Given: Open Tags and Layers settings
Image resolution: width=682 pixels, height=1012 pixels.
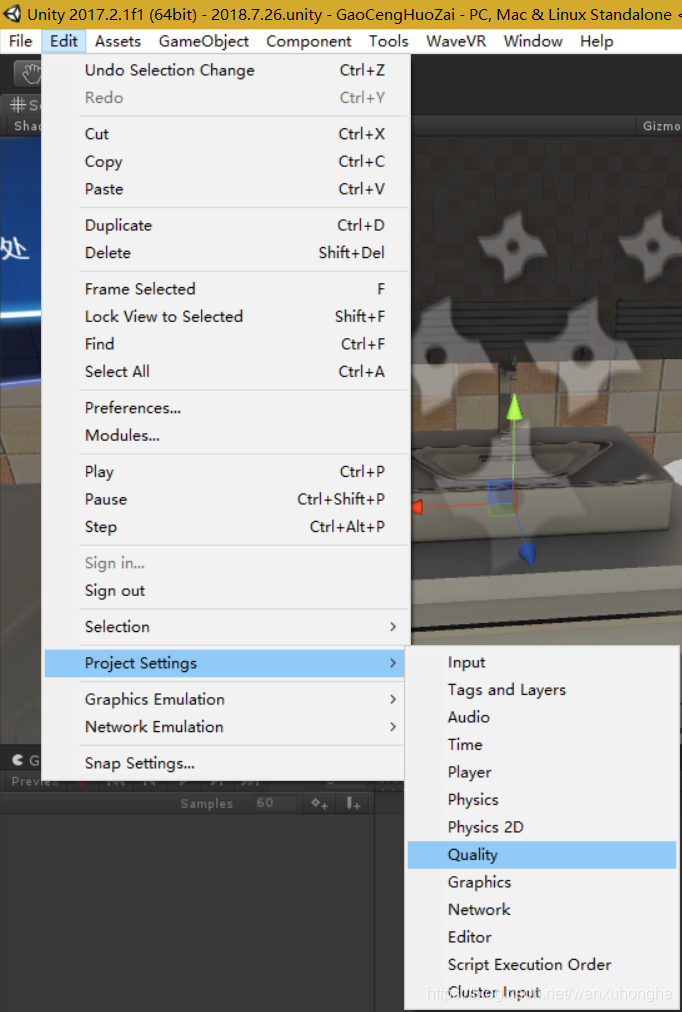Looking at the screenshot, I should click(541, 690).
